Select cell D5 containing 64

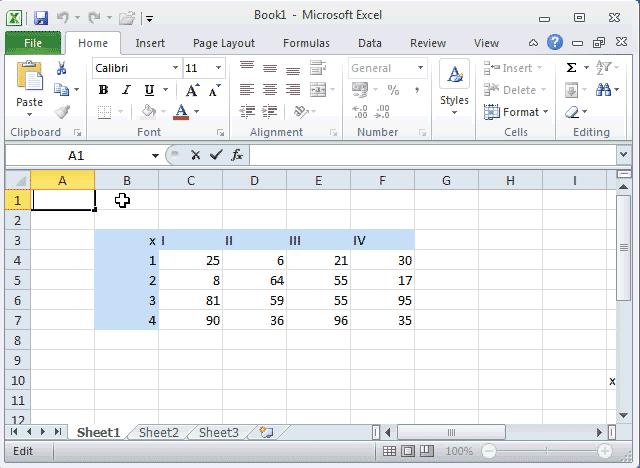(x=254, y=281)
